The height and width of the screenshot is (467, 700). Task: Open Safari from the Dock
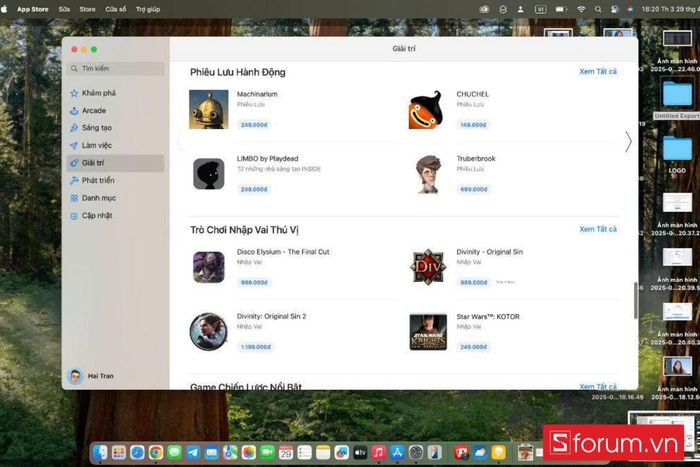click(x=137, y=453)
